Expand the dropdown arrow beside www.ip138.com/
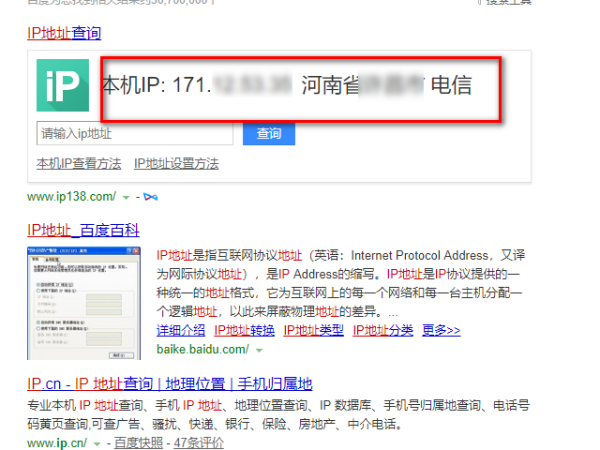 click(126, 198)
